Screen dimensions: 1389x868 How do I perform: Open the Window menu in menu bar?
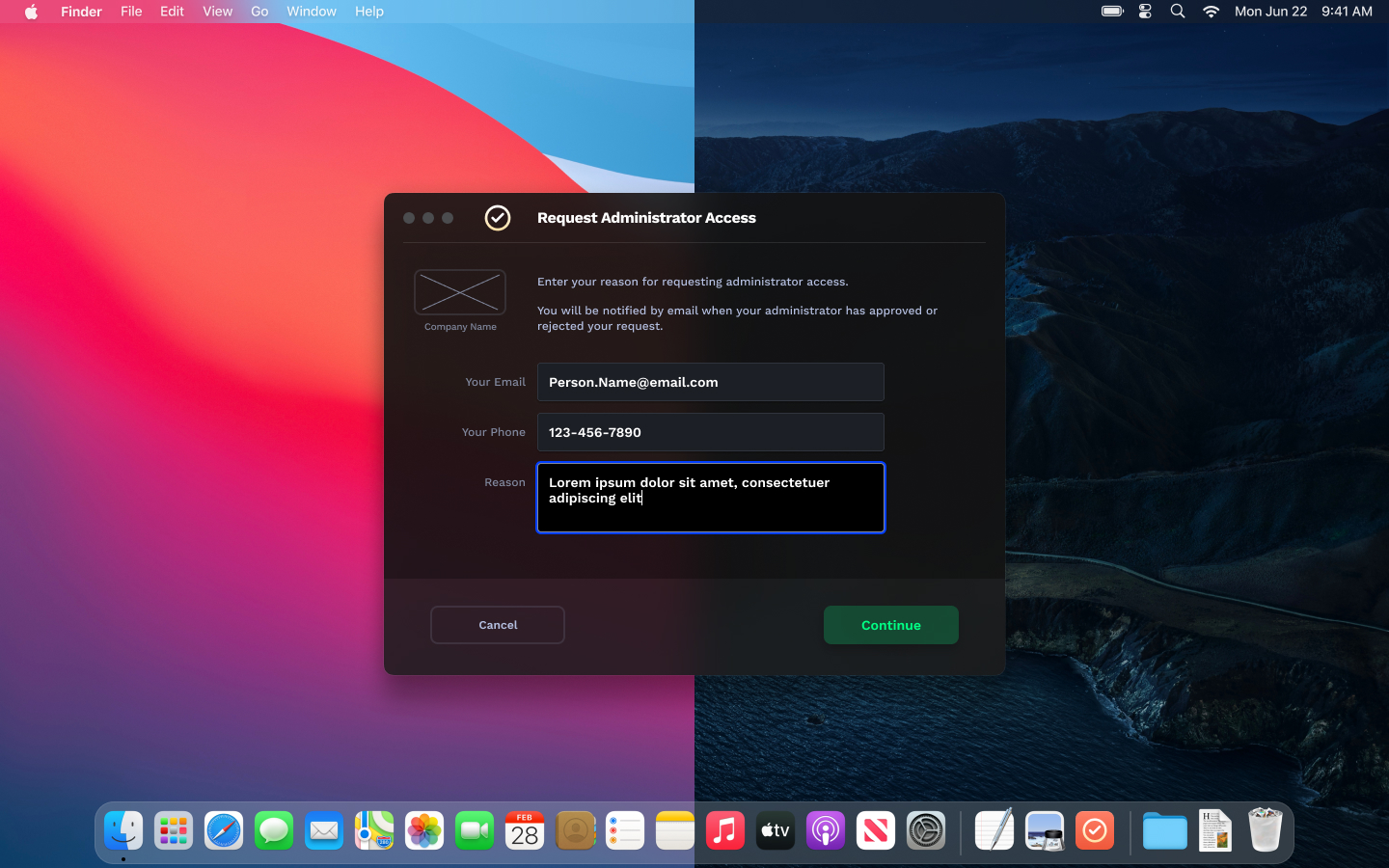[x=311, y=12]
